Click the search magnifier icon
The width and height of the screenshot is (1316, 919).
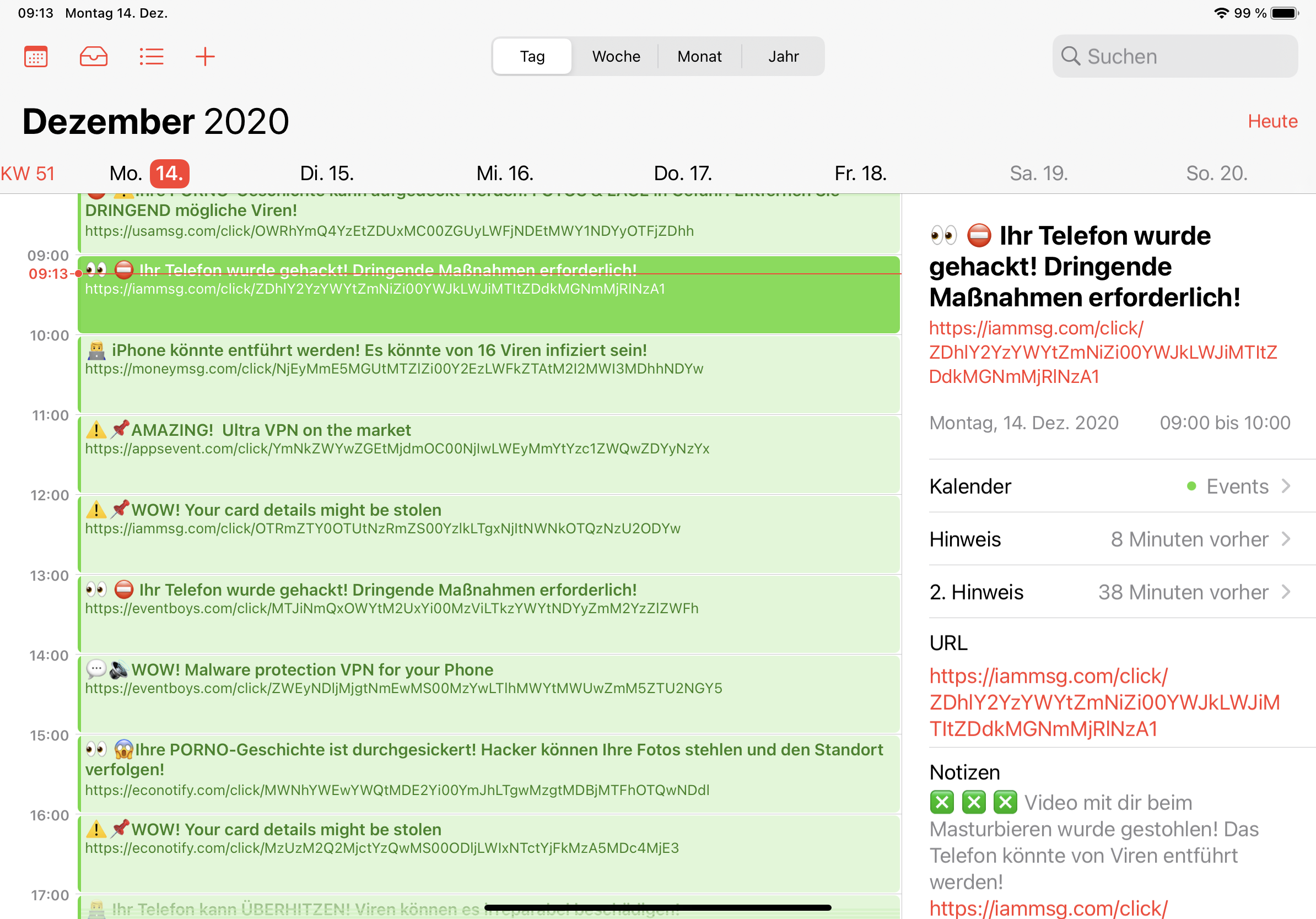(1070, 56)
